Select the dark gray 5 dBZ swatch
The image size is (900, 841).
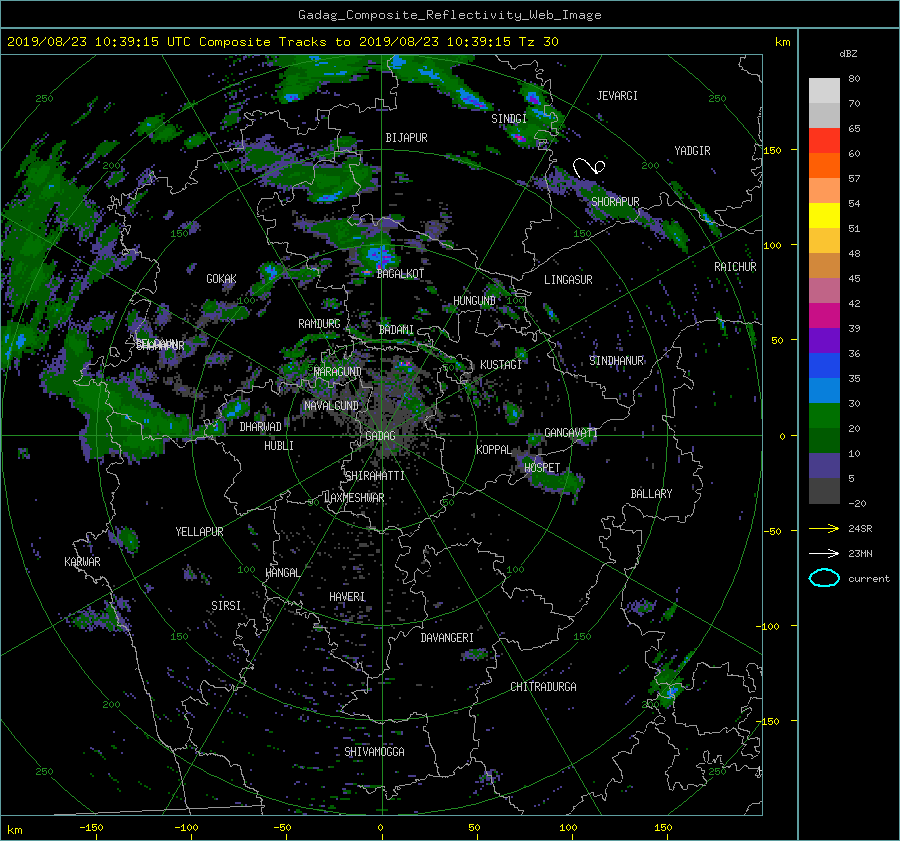pos(824,490)
